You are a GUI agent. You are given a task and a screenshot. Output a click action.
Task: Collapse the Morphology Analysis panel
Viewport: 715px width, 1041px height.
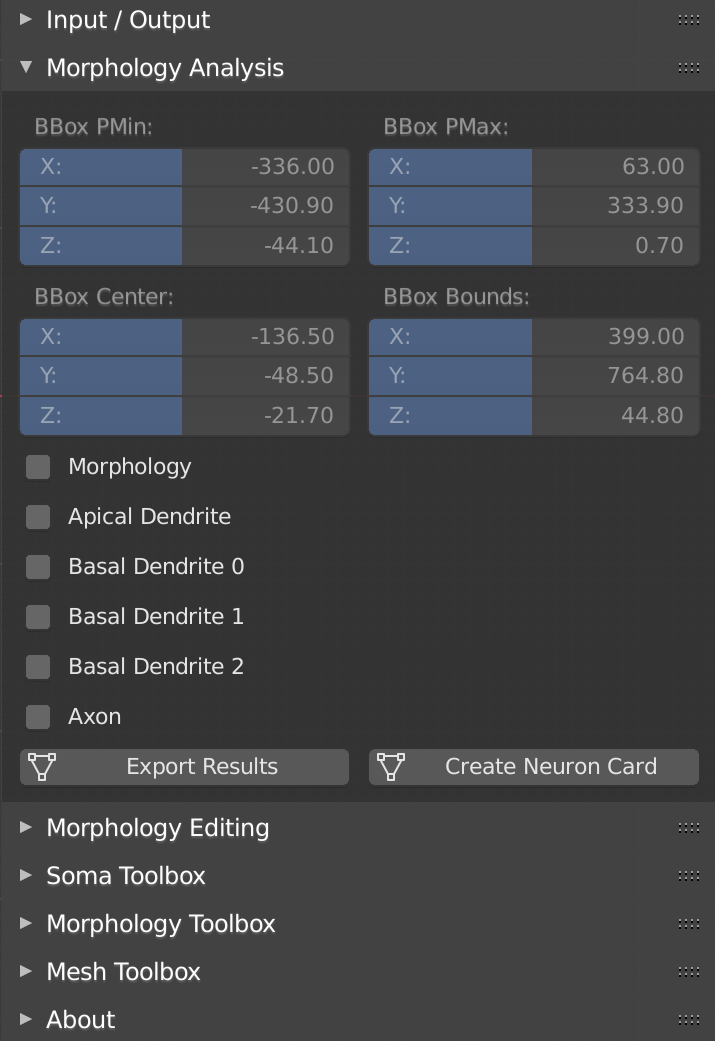pyautogui.click(x=165, y=68)
